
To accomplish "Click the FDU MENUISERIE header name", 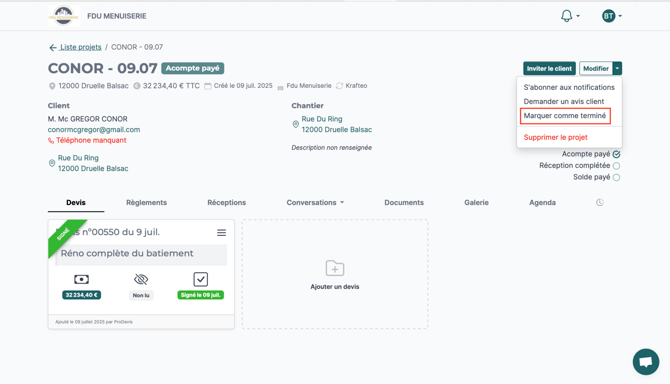I will pos(117,16).
